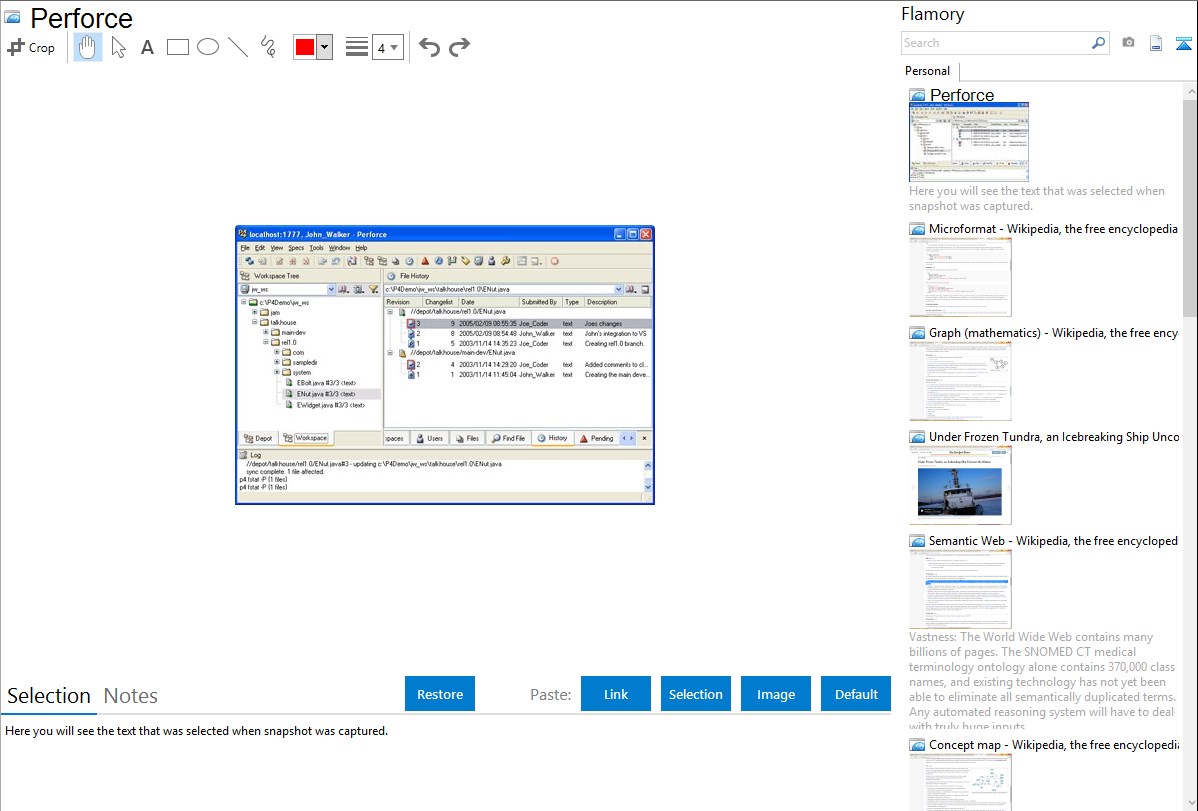Click the icon beside Concept map title
1198x811 pixels.
point(917,745)
